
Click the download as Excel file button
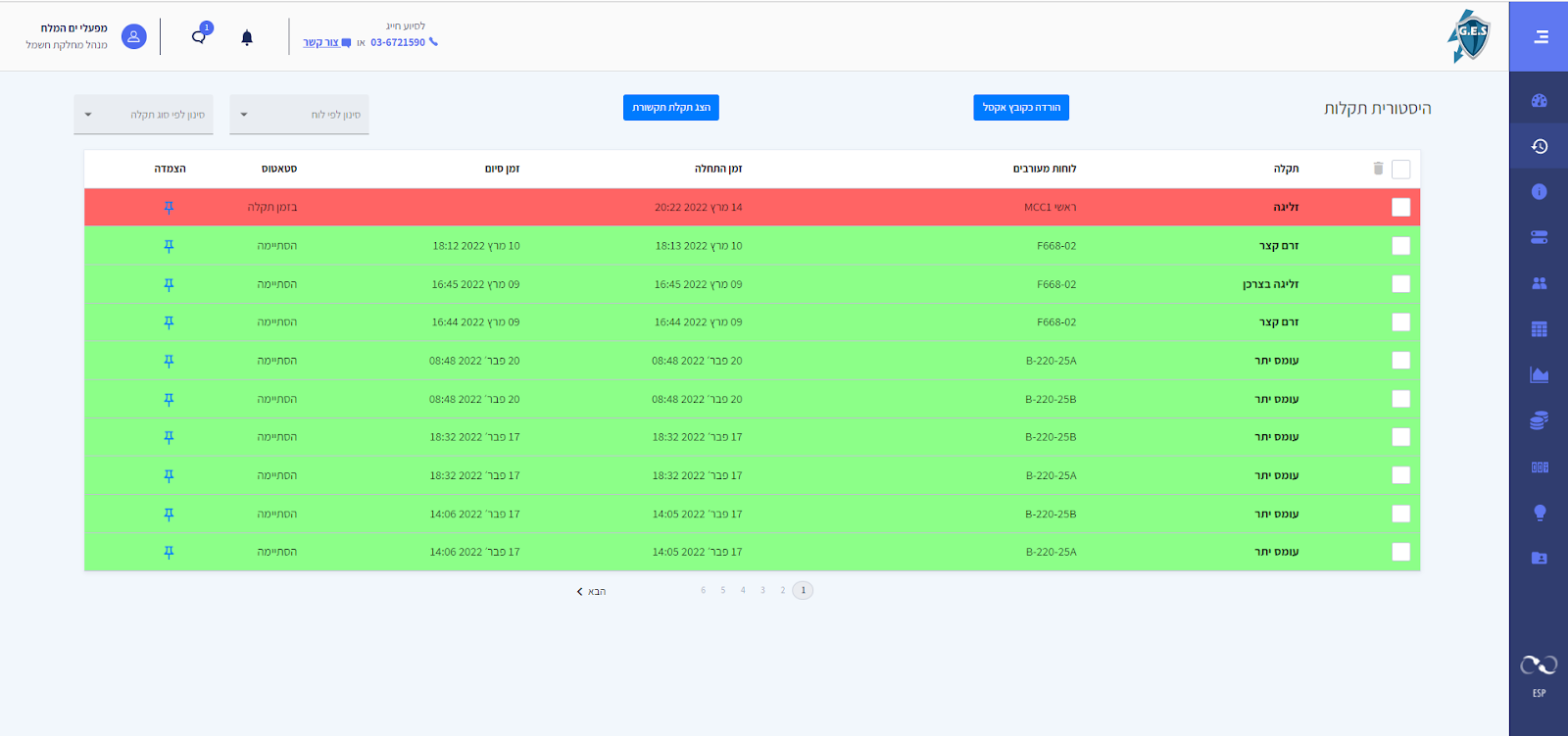coord(1021,108)
